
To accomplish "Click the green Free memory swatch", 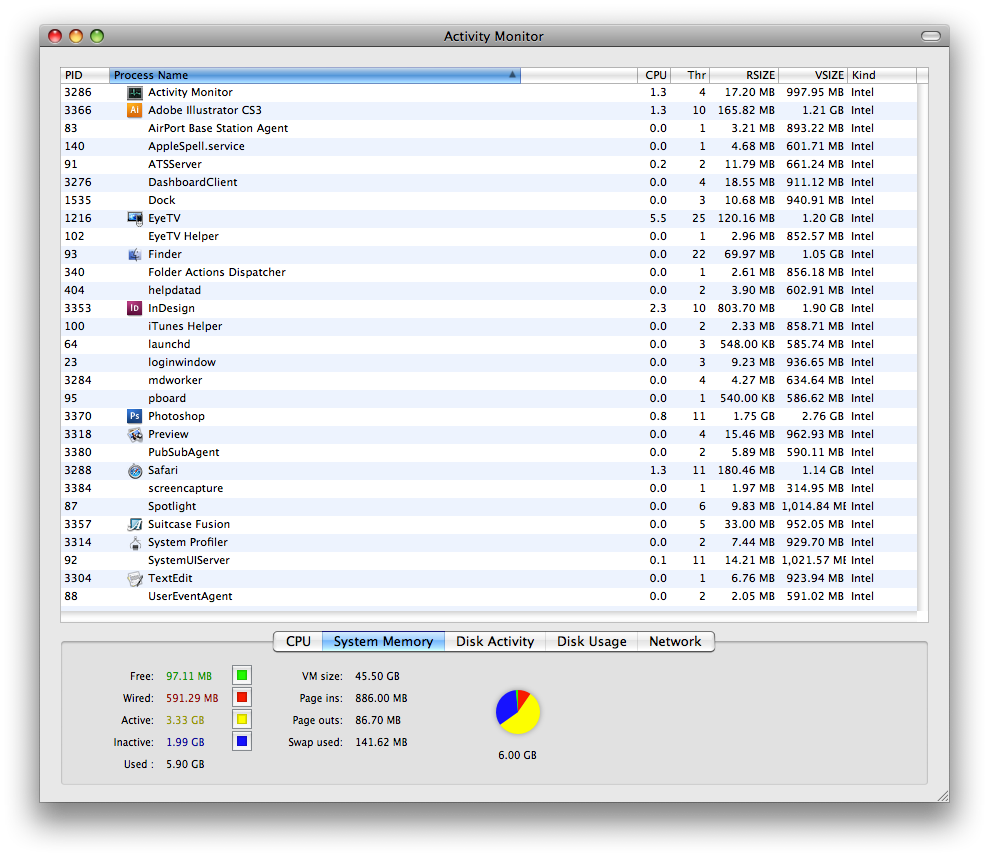I will point(242,675).
